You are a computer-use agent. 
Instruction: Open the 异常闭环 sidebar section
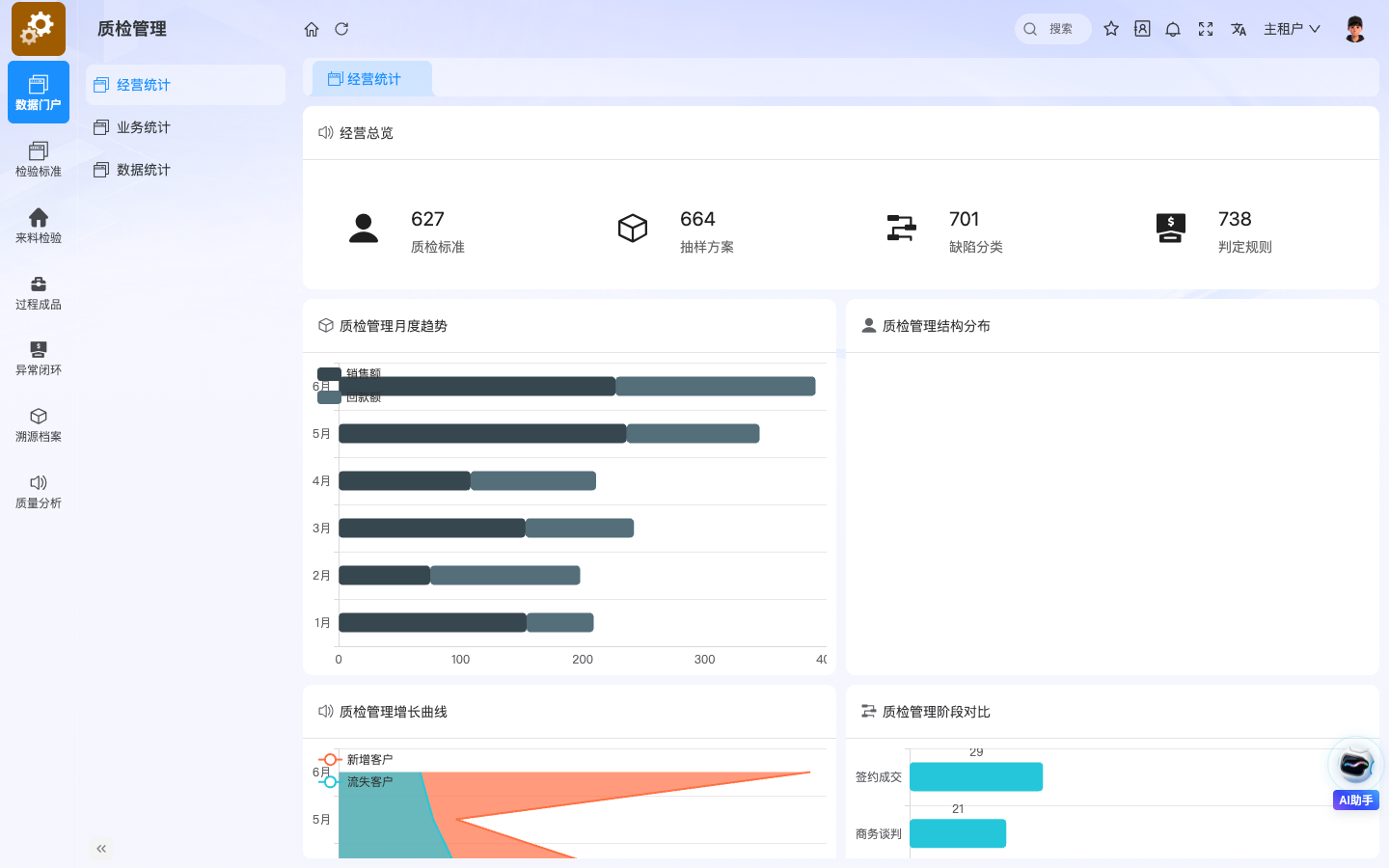pos(39,358)
